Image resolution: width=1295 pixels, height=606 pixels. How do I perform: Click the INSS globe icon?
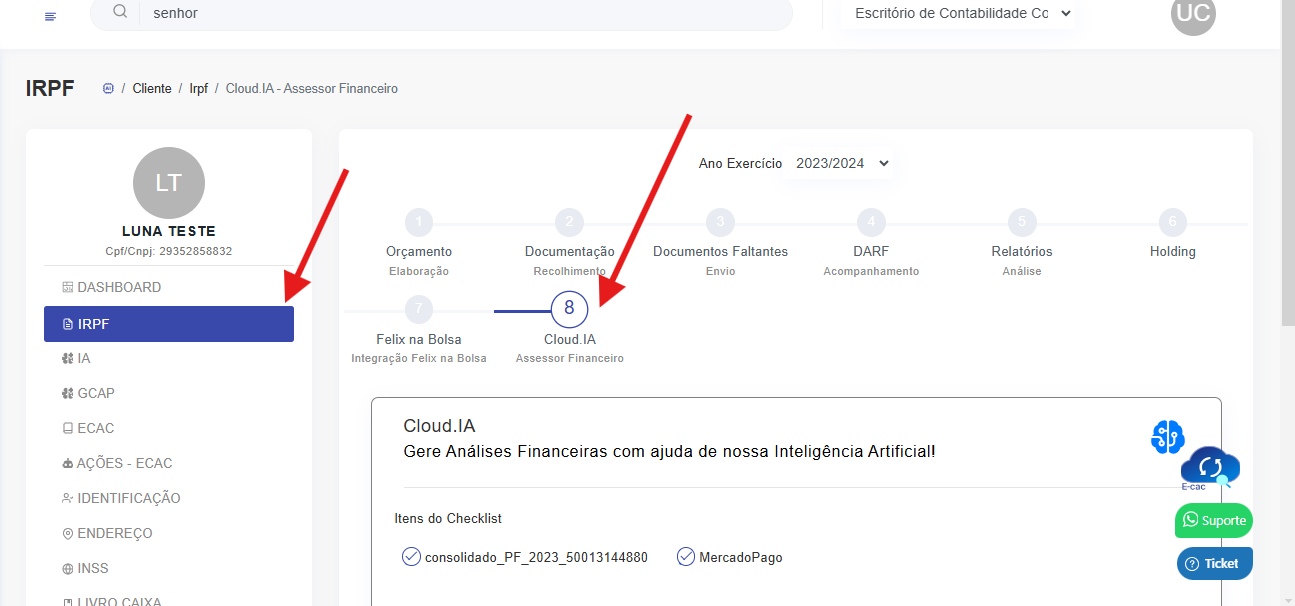click(x=68, y=568)
